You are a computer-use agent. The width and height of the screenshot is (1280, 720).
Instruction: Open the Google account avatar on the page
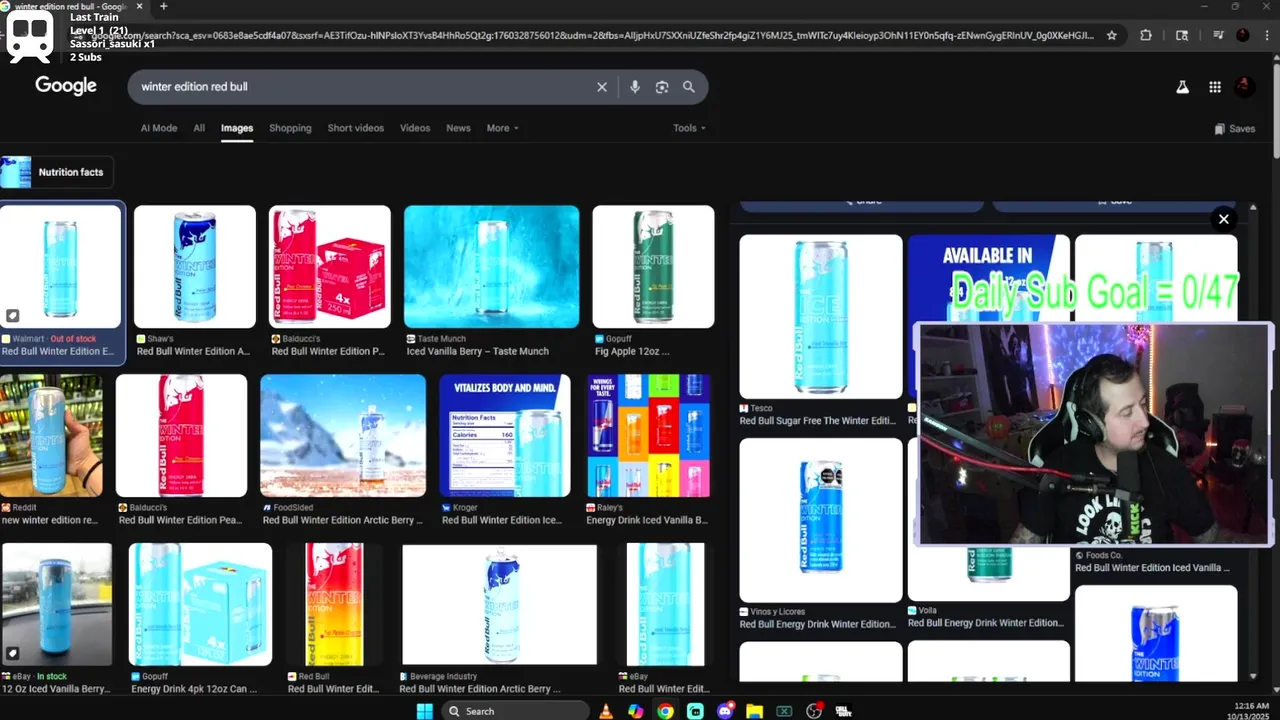coord(1244,87)
